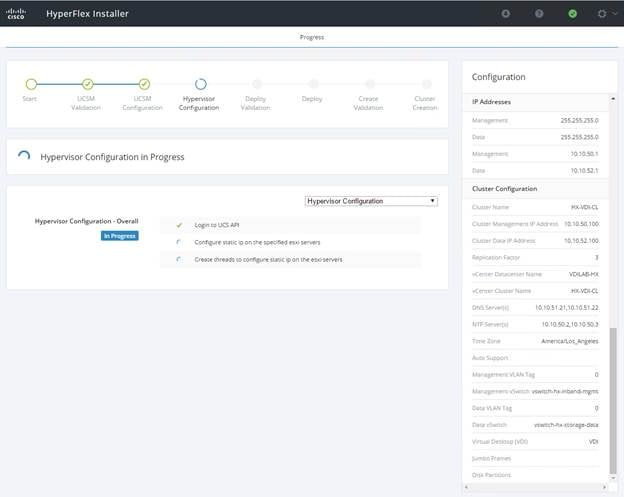
Task: Click the Management gateway value 10.10.50.1
Action: (584, 154)
